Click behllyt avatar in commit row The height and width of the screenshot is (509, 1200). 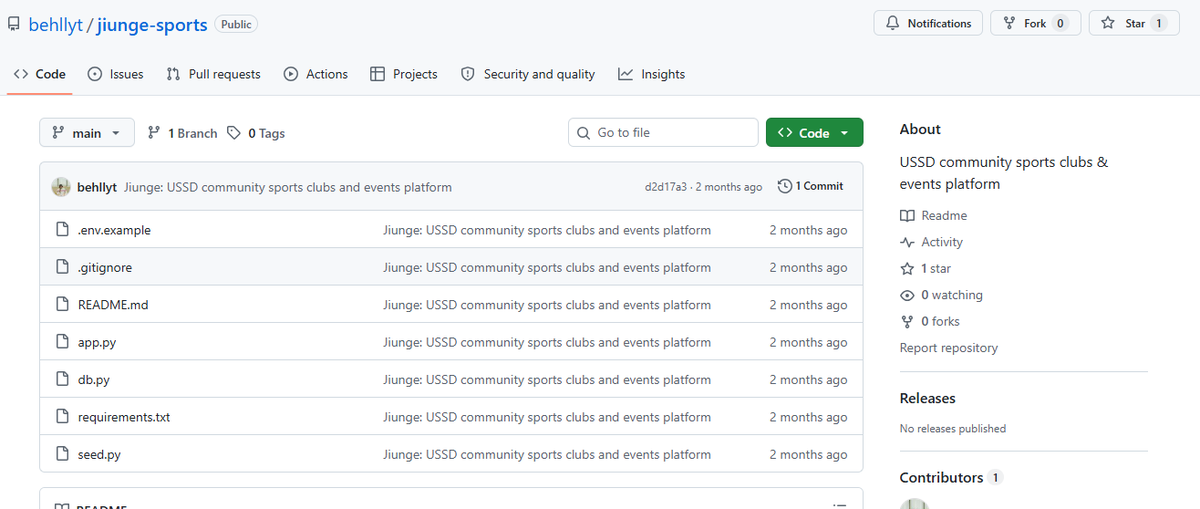coord(62,187)
